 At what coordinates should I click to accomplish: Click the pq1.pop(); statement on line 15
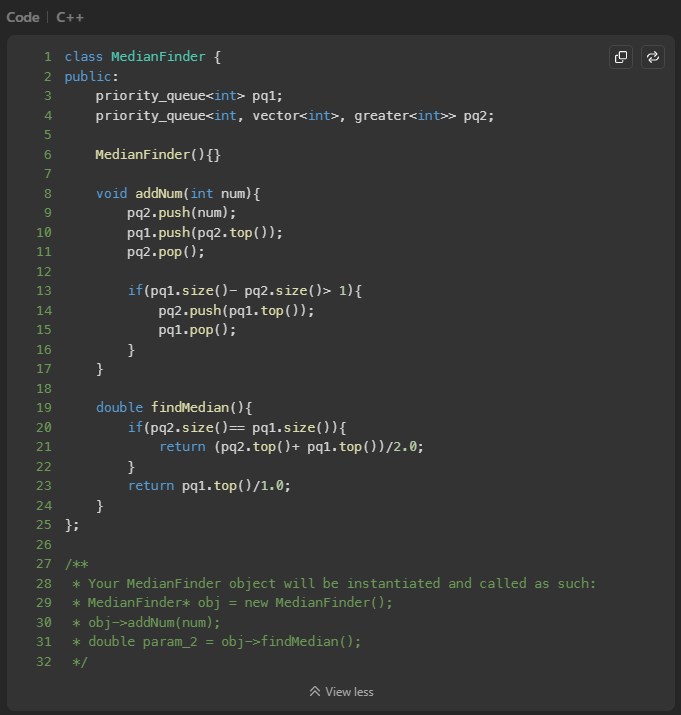click(x=197, y=330)
